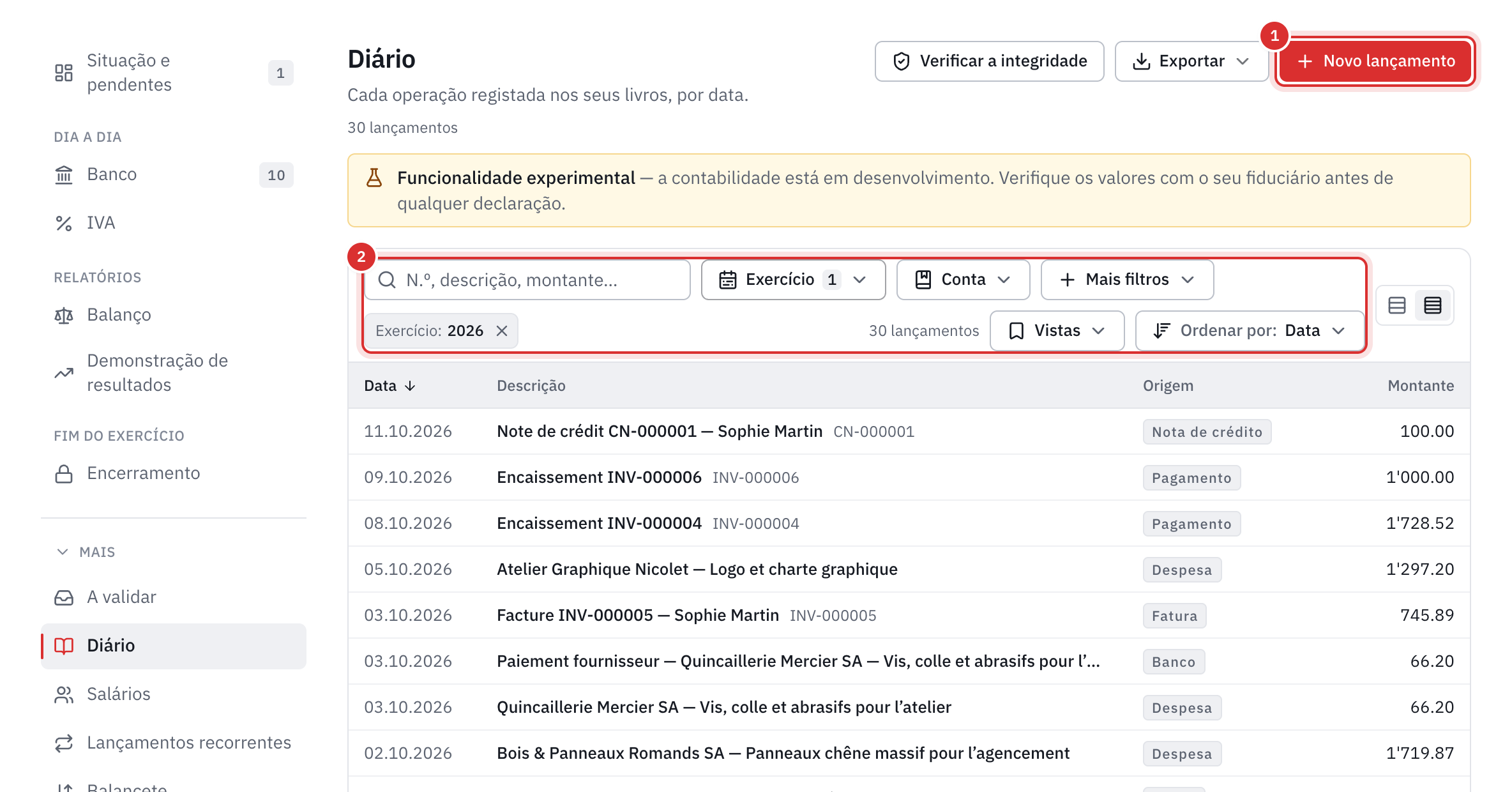Screen dimensions: 1512x792
Task: Remove the Exercício: 2026 filter chip
Action: (502, 331)
